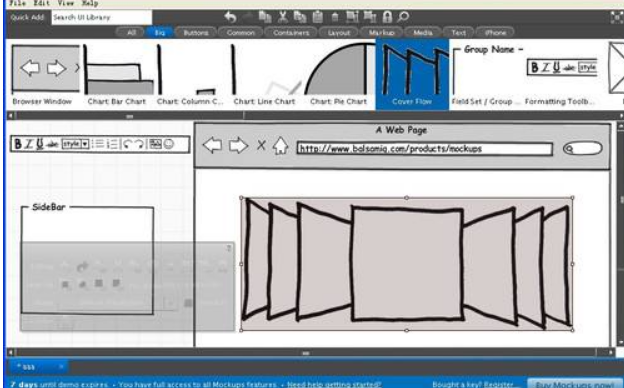Select the Big library category
624x388 pixels.
click(x=160, y=33)
